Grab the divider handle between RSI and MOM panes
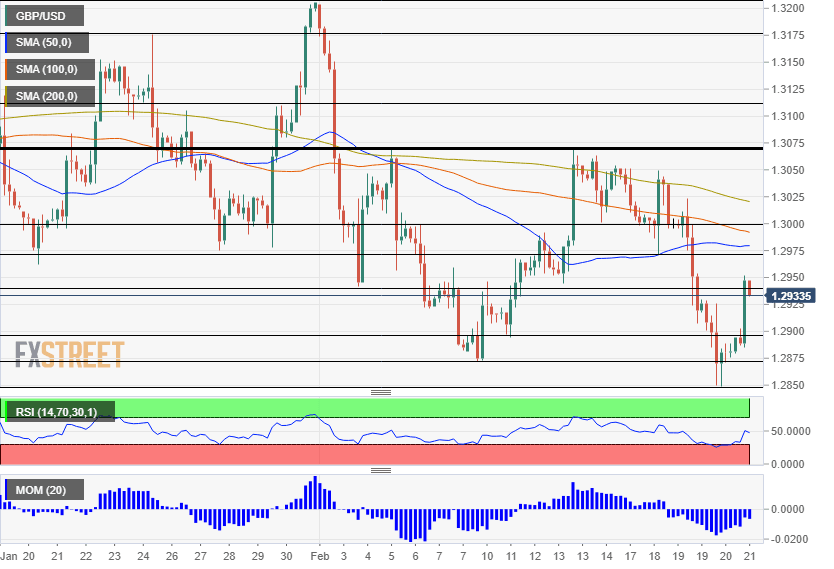The height and width of the screenshot is (569, 834). click(x=381, y=471)
